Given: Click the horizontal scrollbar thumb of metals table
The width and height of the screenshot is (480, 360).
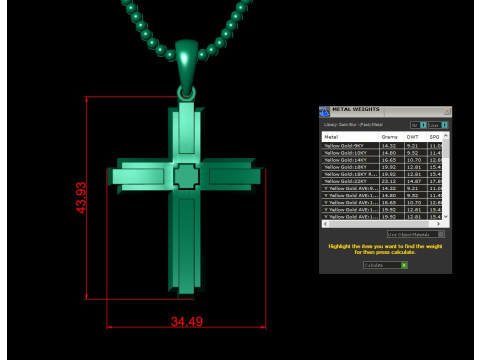Looking at the screenshot, I should (x=378, y=224).
